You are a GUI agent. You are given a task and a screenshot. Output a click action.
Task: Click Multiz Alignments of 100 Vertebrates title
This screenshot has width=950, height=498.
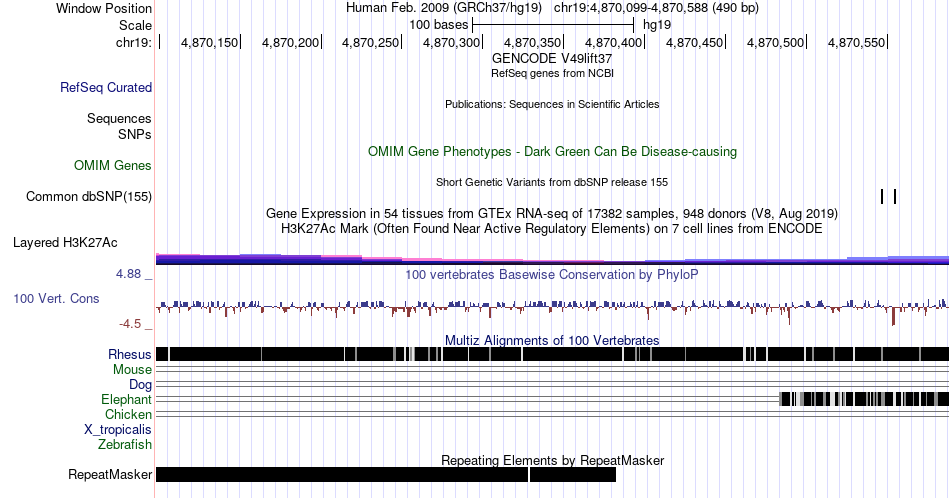coord(552,340)
